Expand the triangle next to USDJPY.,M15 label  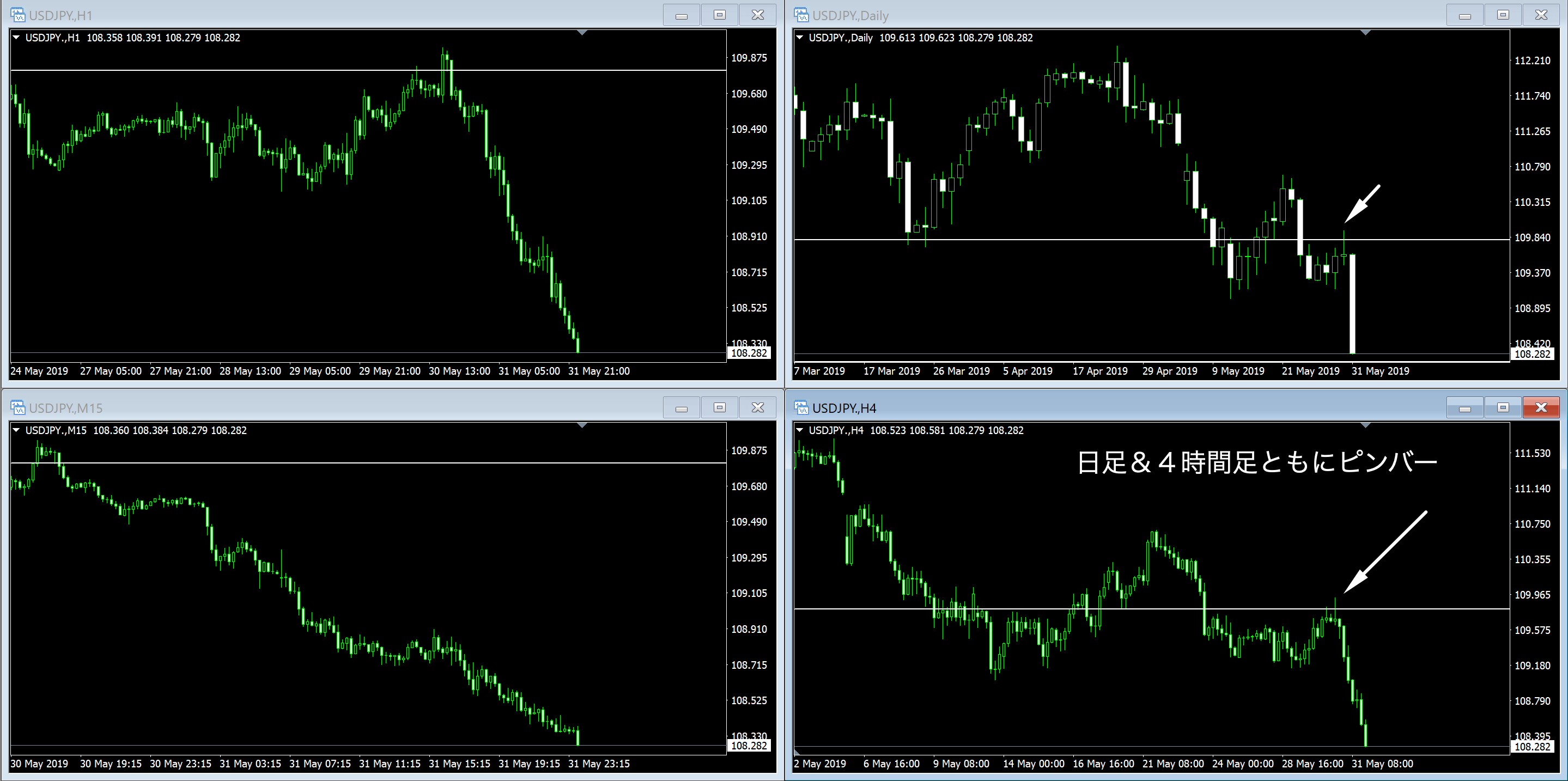(x=16, y=430)
